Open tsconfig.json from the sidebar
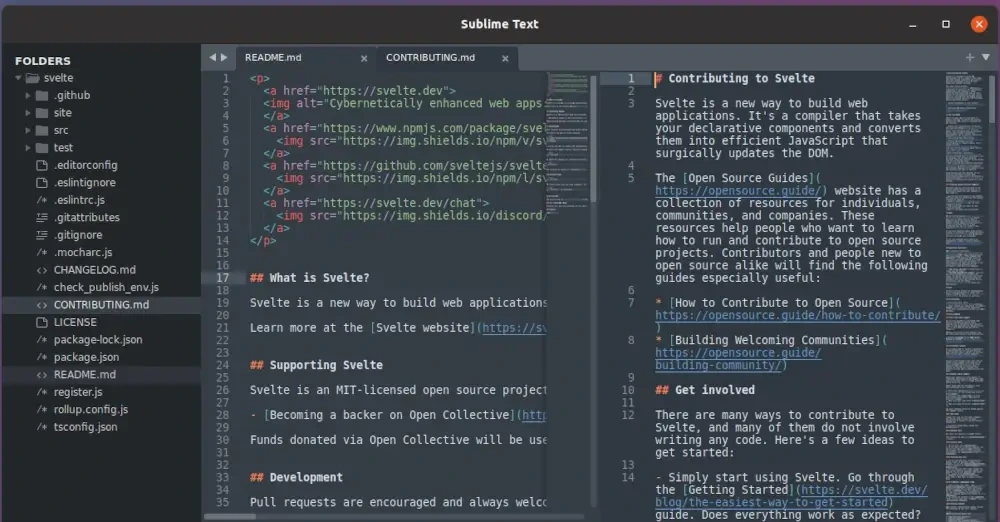Image resolution: width=1000 pixels, height=522 pixels. tap(85, 427)
